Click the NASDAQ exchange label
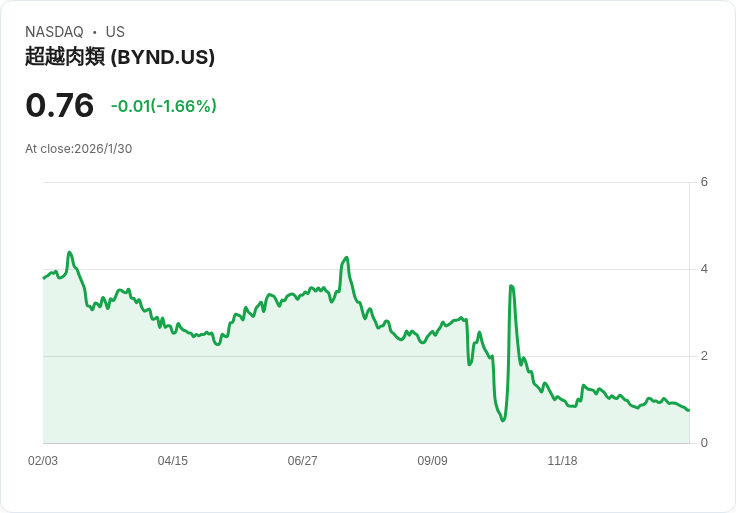736x513 pixels. 54,32
